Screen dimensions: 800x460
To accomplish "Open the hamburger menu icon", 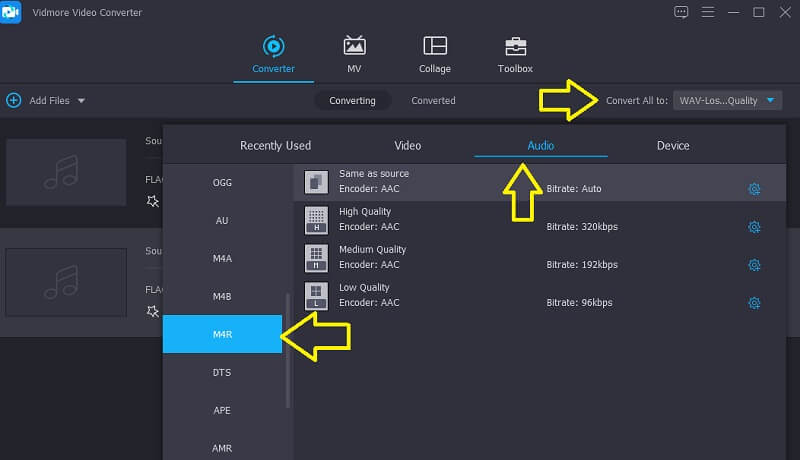I will point(708,12).
